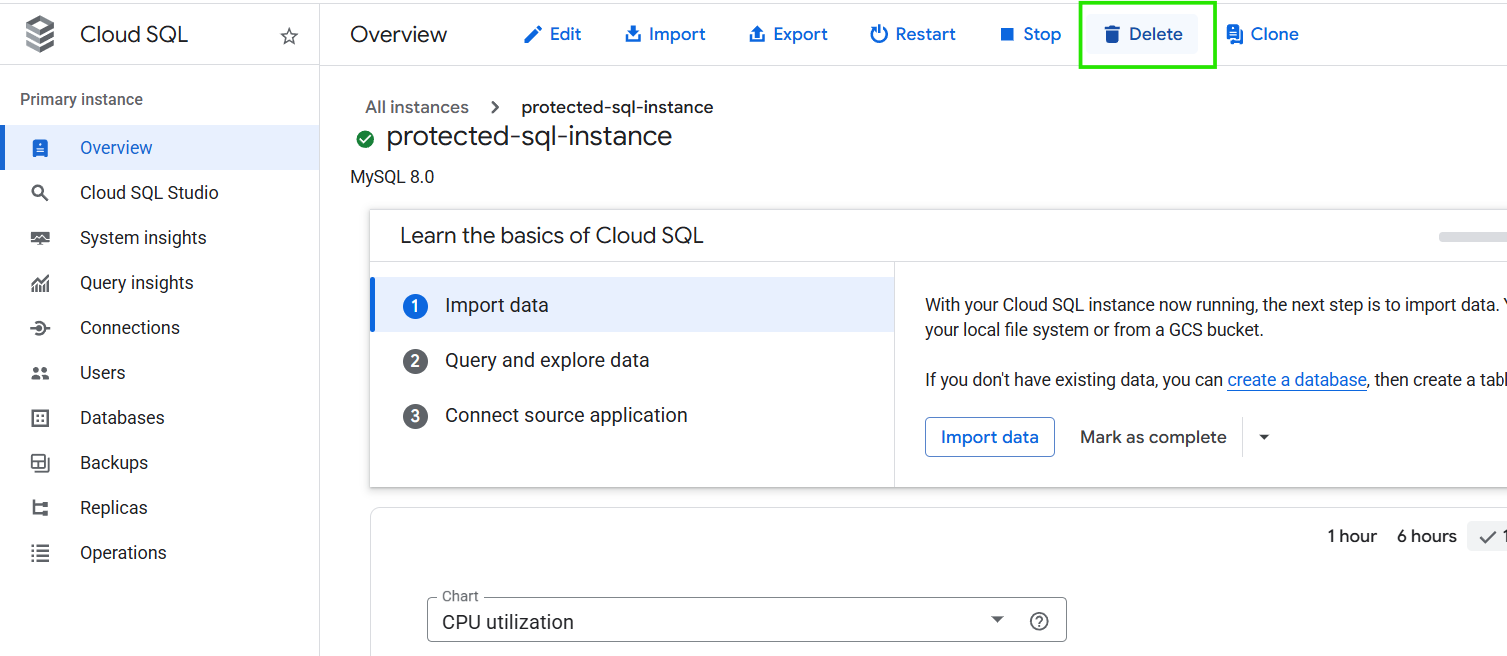This screenshot has height=656, width=1507.
Task: Open Cloud SQL Studio in sidebar
Action: 149,193
